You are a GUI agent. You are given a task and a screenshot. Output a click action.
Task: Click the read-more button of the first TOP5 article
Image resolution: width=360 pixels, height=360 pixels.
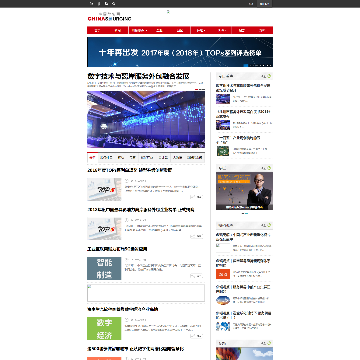point(196,197)
